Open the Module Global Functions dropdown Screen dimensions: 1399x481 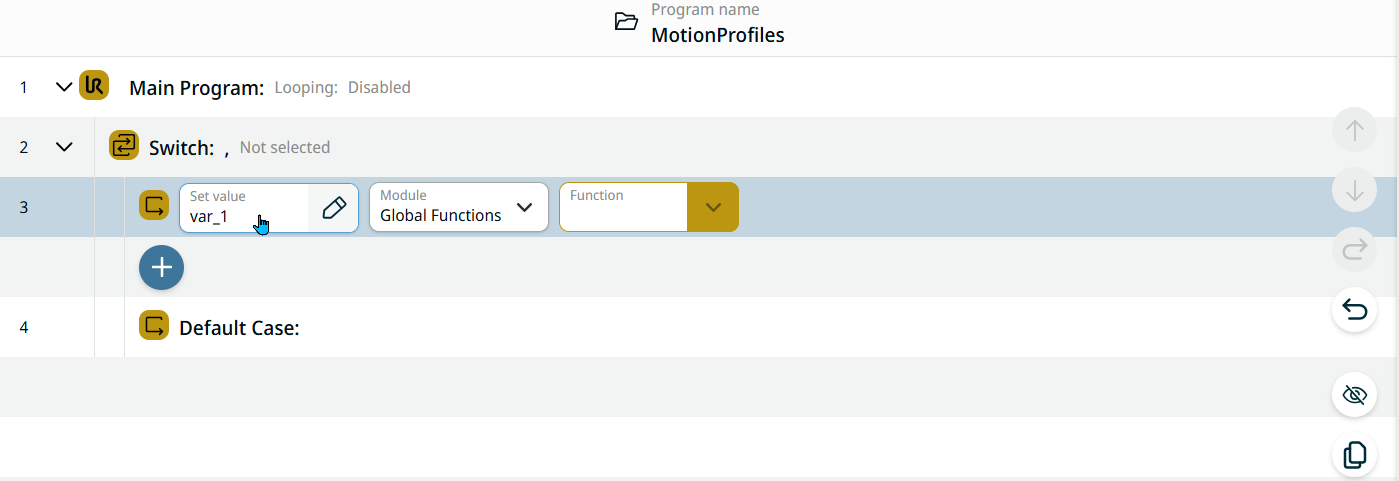[x=459, y=207]
